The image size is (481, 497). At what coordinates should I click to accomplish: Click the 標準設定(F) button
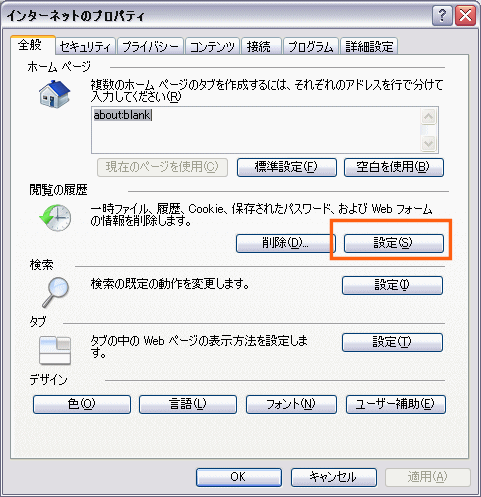(x=287, y=167)
